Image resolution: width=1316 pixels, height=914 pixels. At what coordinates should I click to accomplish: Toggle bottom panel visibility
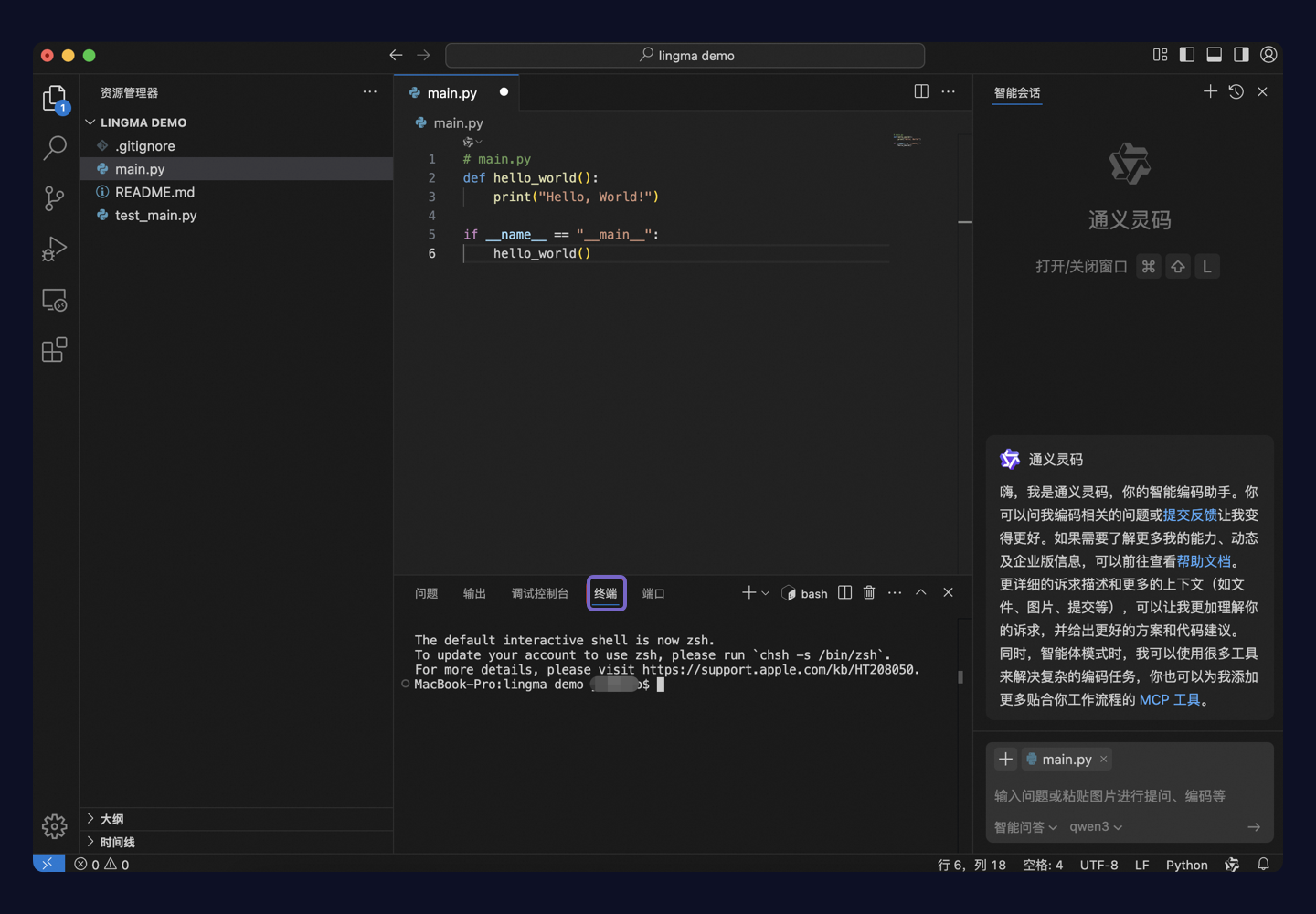pyautogui.click(x=1215, y=55)
